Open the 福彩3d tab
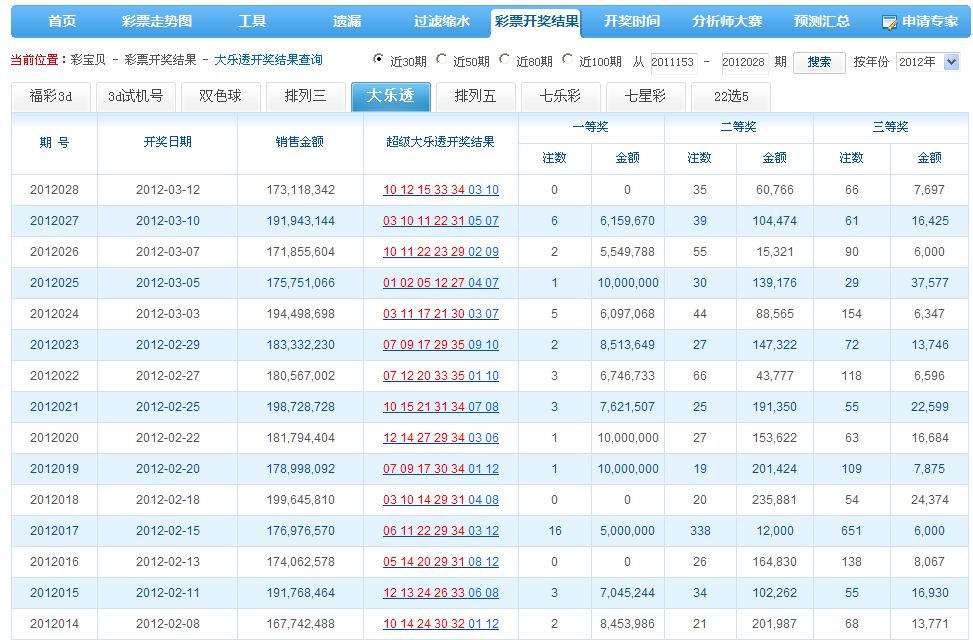Image resolution: width=973 pixels, height=640 pixels. [x=51, y=97]
